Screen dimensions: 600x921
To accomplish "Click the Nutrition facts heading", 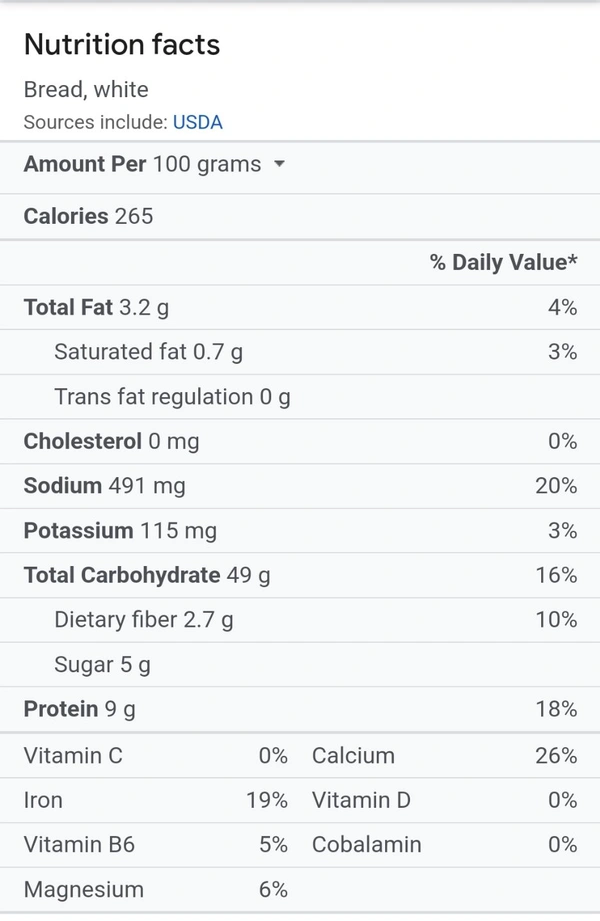I will pos(122,45).
